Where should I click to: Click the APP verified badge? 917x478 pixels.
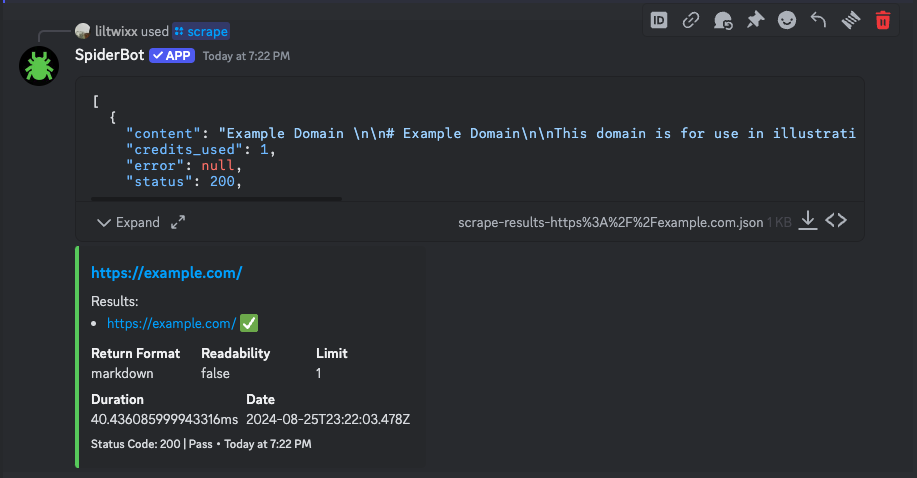pyautogui.click(x=172, y=56)
